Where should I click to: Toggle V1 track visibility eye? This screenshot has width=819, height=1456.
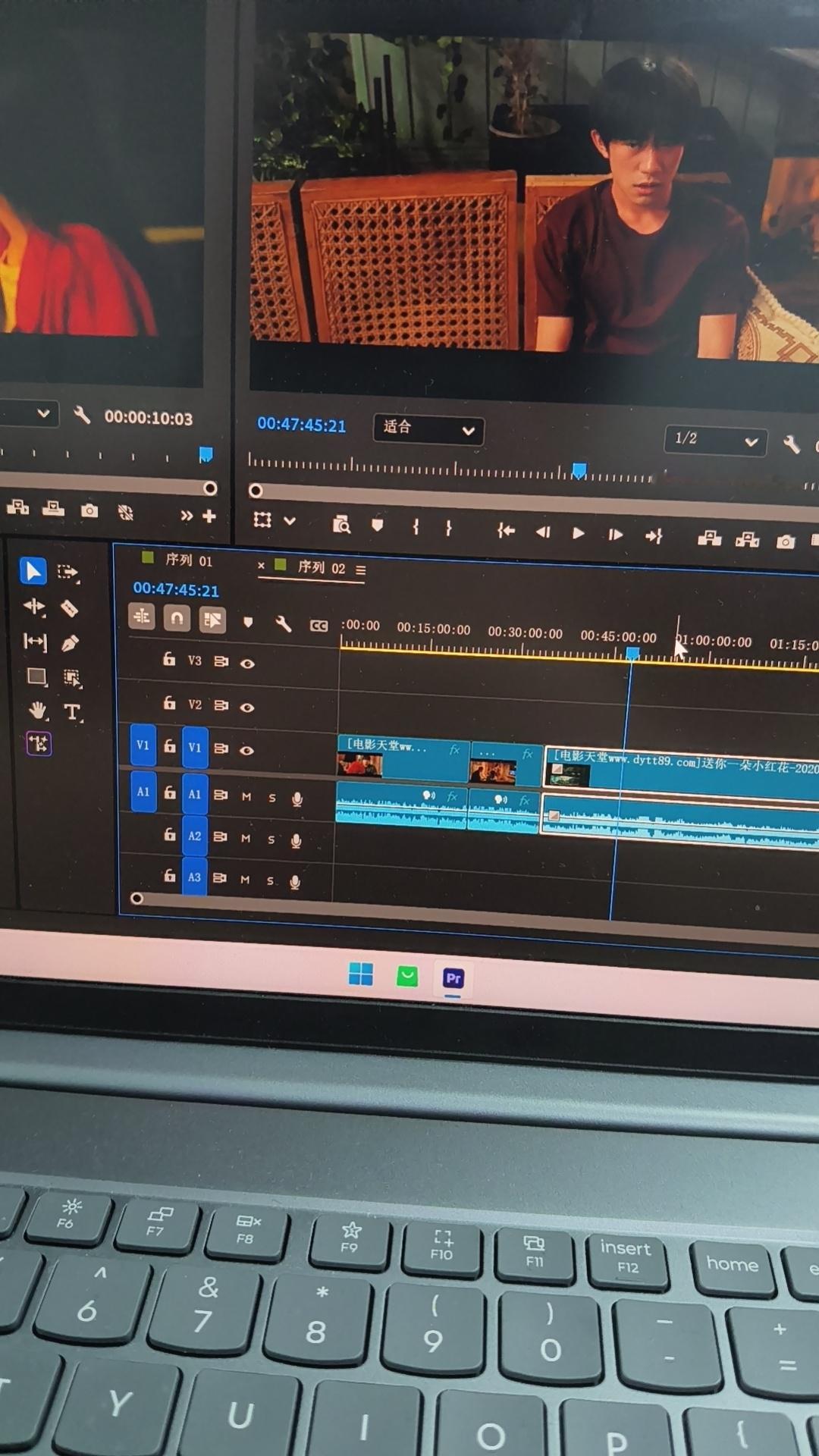246,750
